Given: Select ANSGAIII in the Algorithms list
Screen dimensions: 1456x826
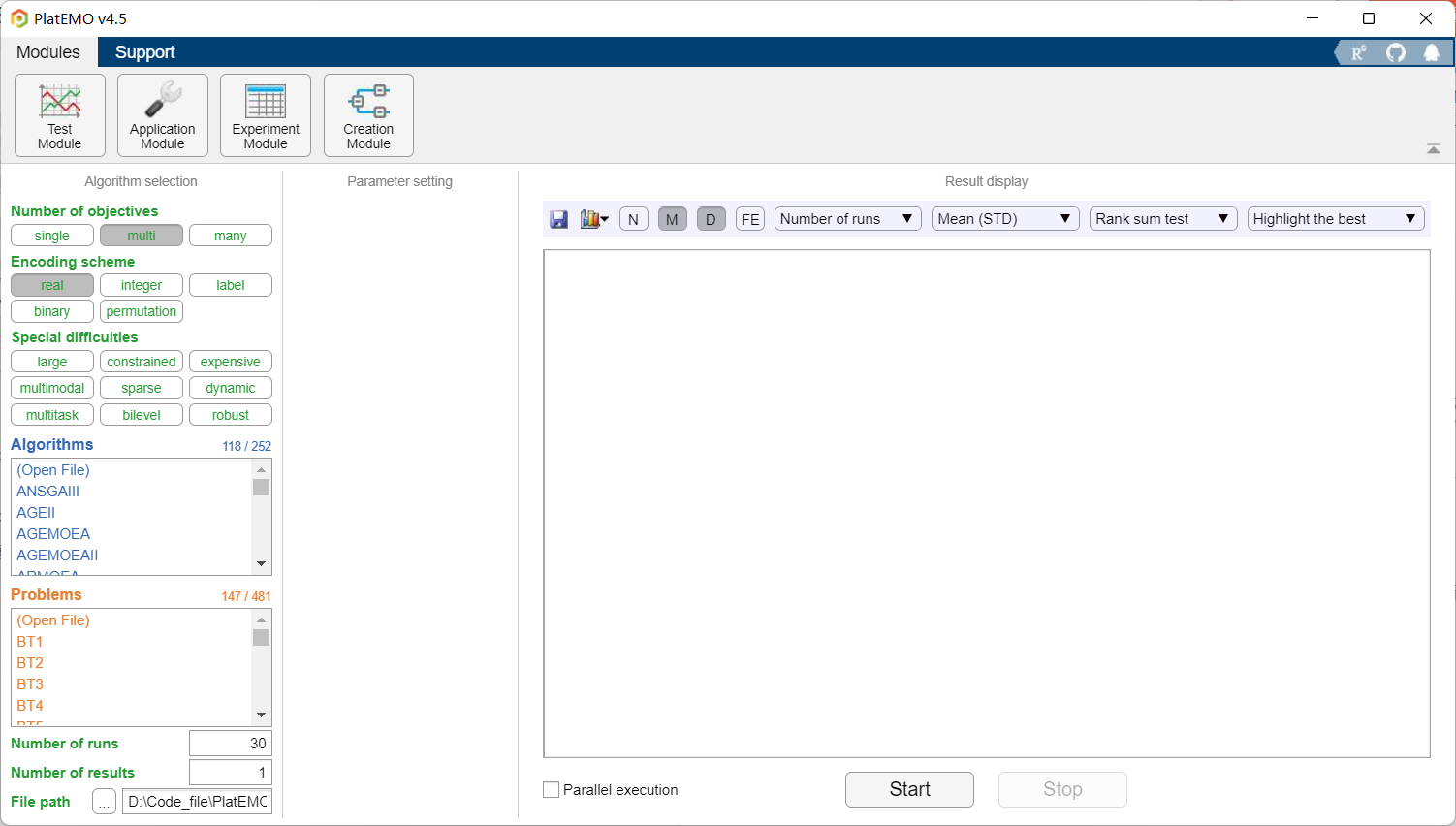Looking at the screenshot, I should [x=132, y=492].
